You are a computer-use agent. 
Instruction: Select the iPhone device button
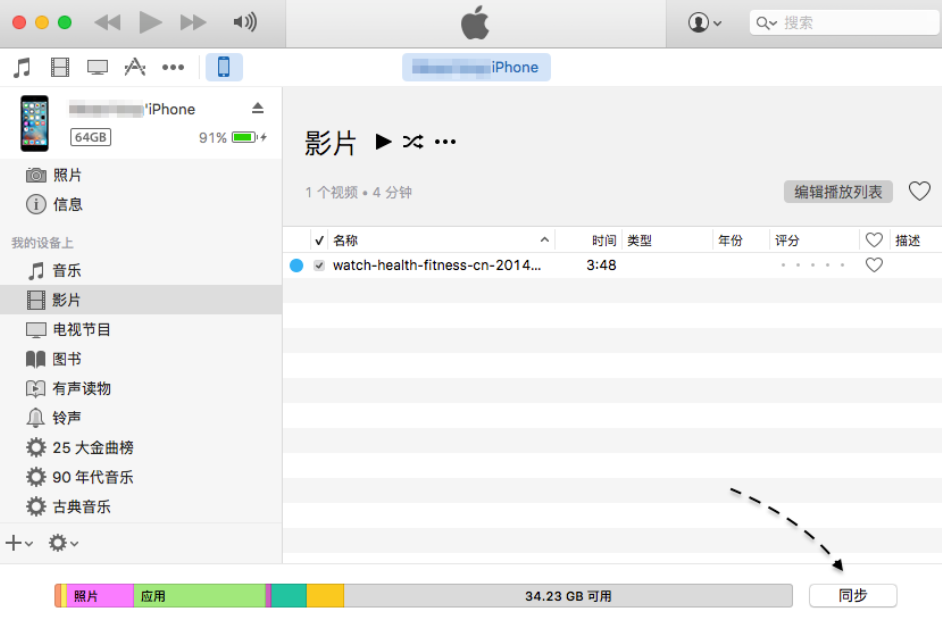[223, 67]
